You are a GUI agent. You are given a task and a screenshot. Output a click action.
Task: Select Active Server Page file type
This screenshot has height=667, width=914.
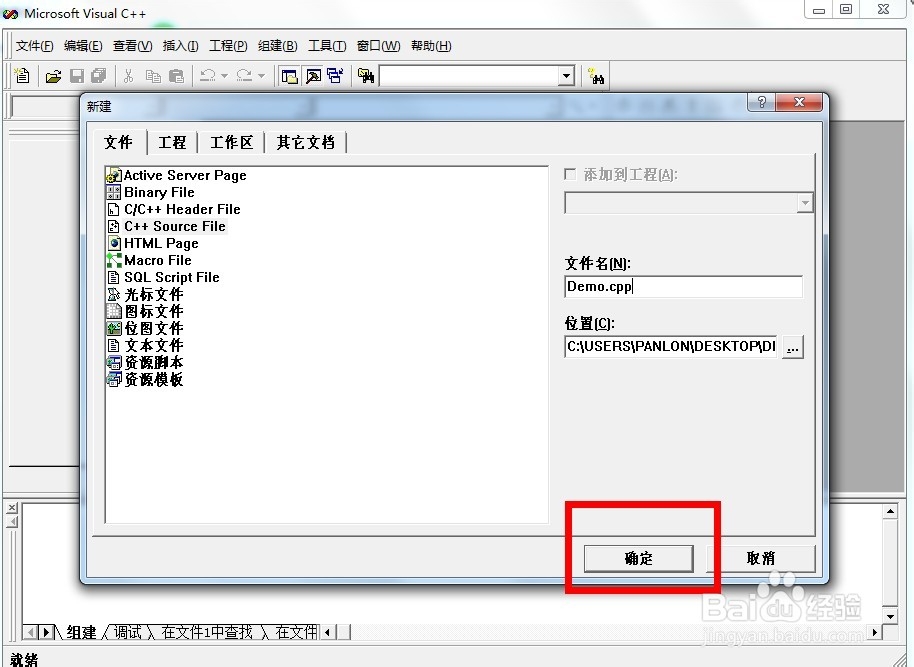coord(177,175)
